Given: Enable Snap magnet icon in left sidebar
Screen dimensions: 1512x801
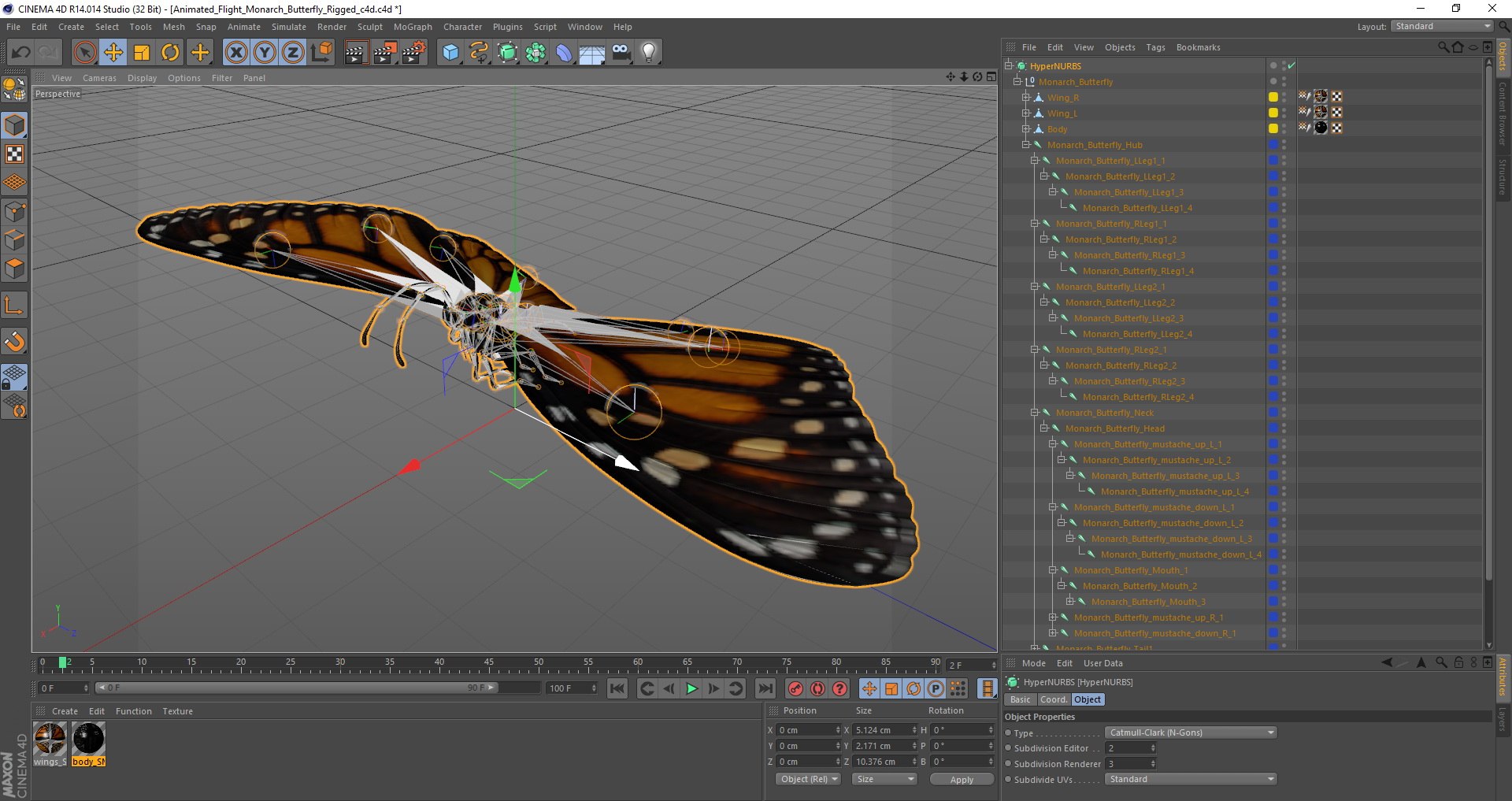Looking at the screenshot, I should (15, 342).
